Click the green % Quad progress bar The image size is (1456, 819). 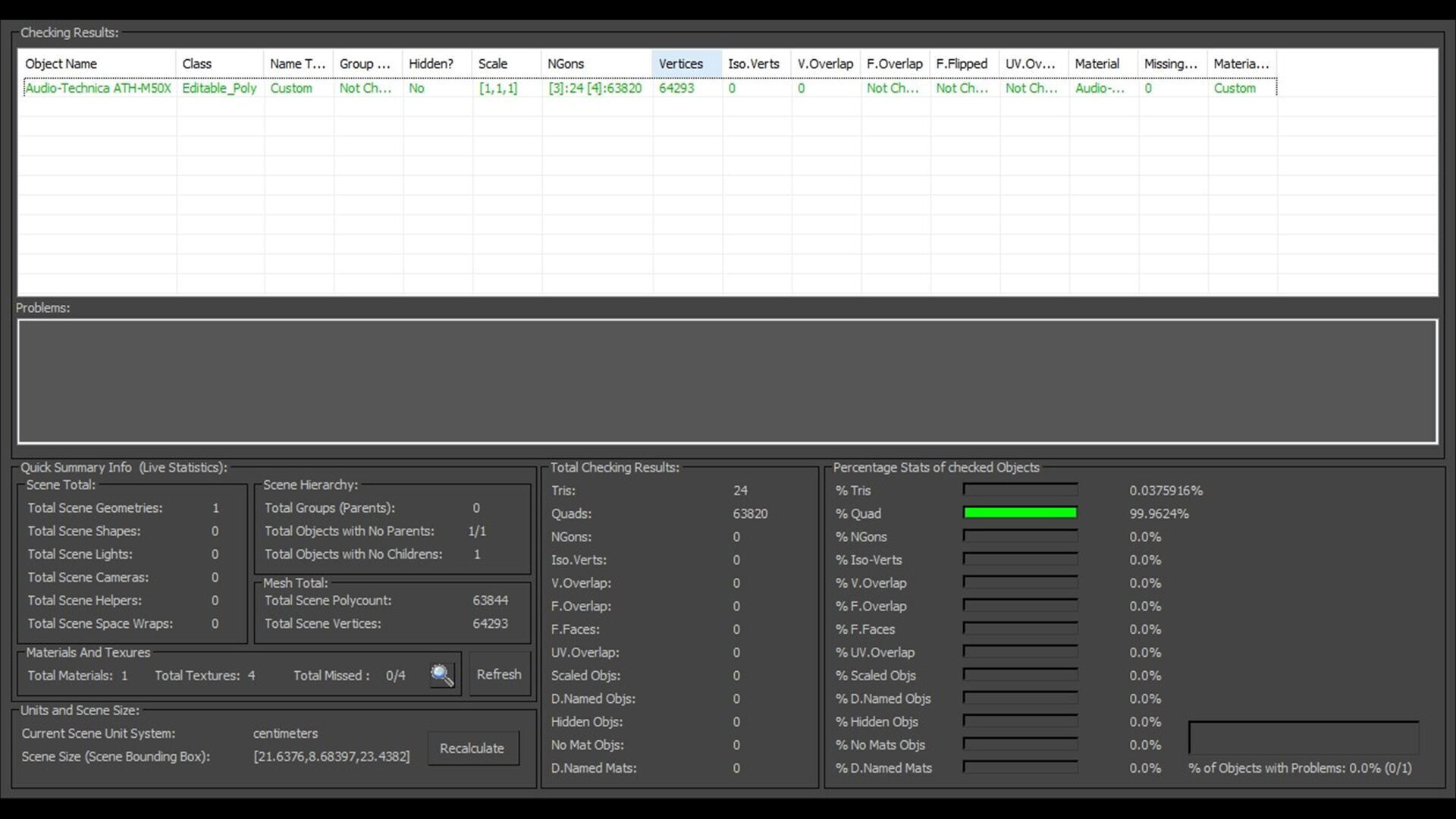(x=1020, y=513)
